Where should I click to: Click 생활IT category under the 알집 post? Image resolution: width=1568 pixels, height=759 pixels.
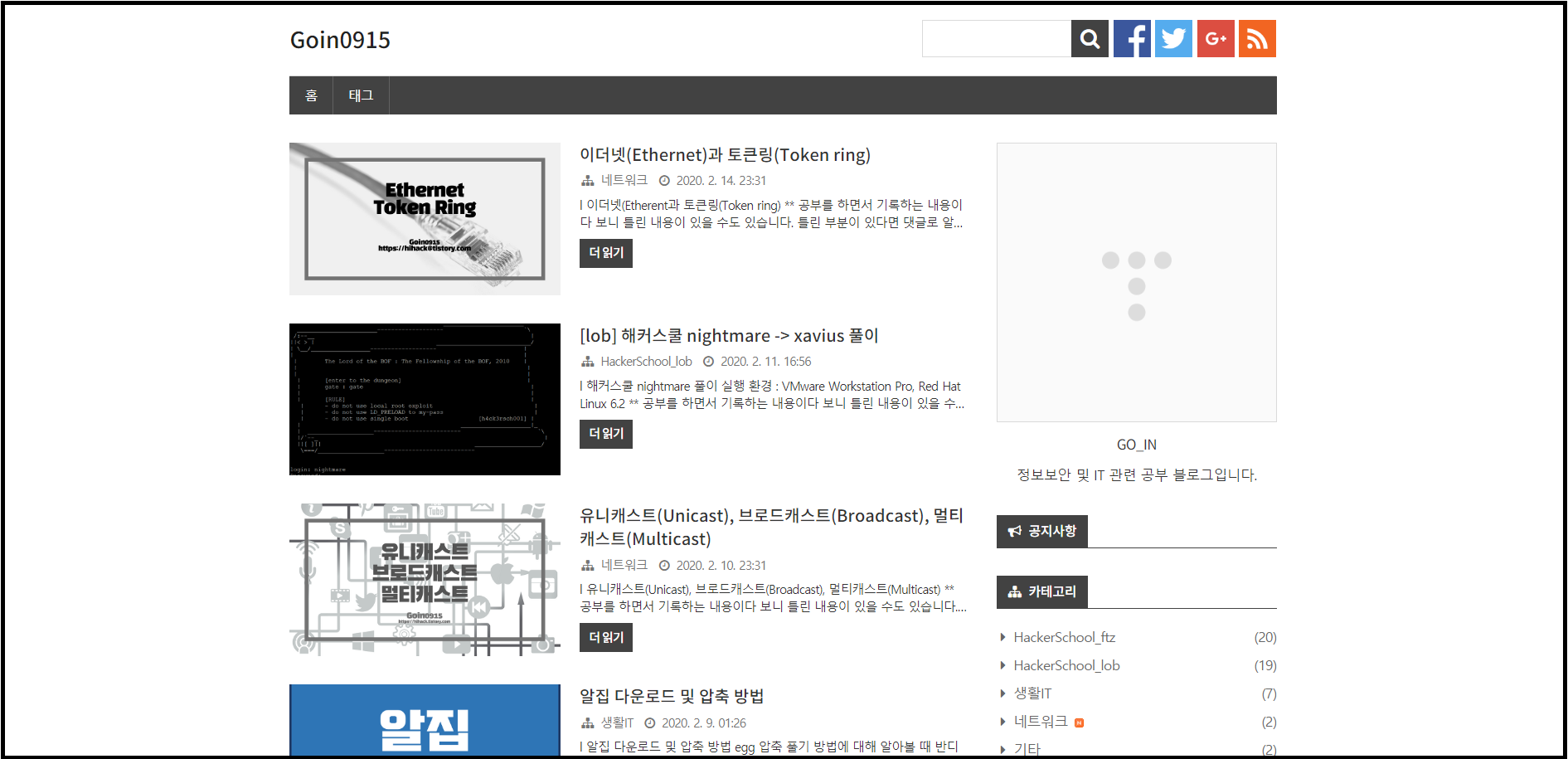tap(617, 723)
